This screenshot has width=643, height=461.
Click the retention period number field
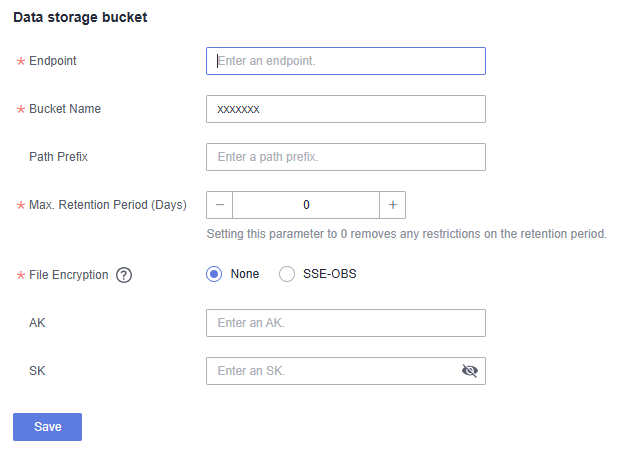coord(306,205)
